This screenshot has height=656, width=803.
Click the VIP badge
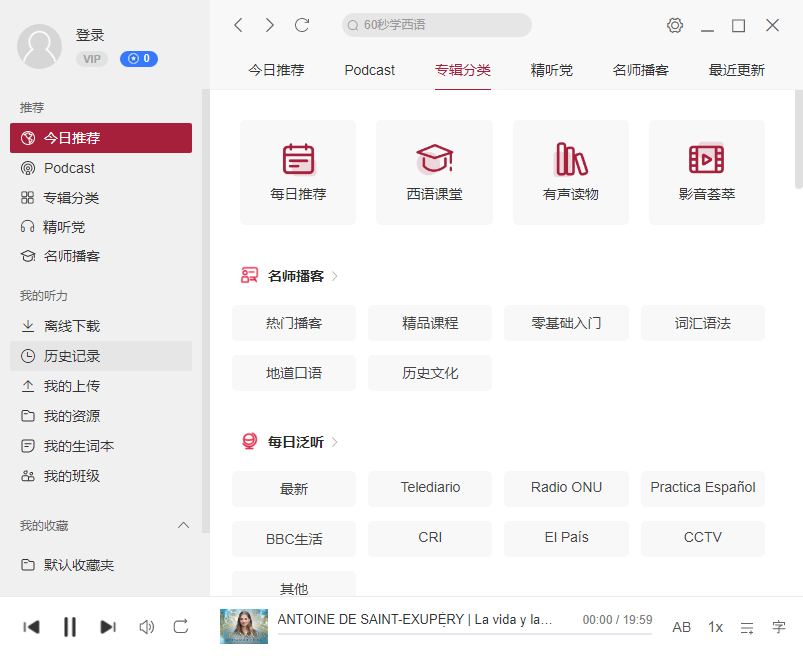click(x=92, y=59)
